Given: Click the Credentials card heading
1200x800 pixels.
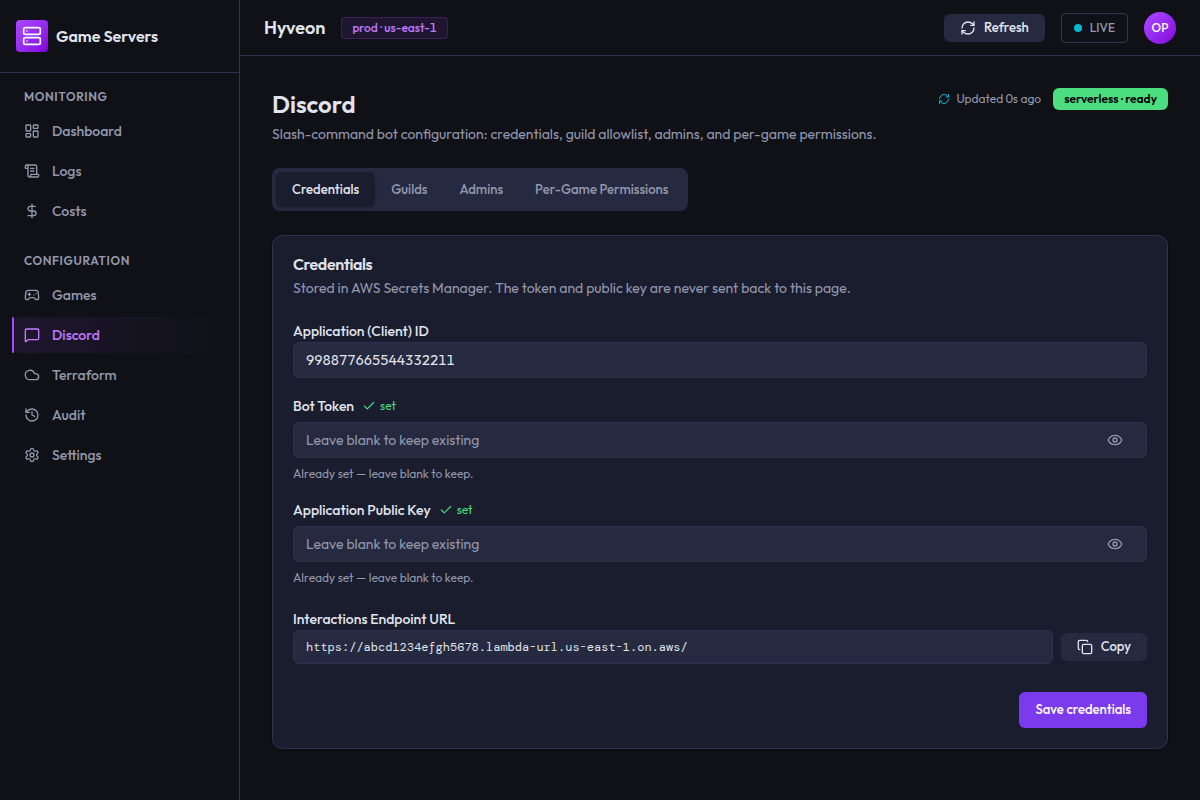Looking at the screenshot, I should click(332, 265).
